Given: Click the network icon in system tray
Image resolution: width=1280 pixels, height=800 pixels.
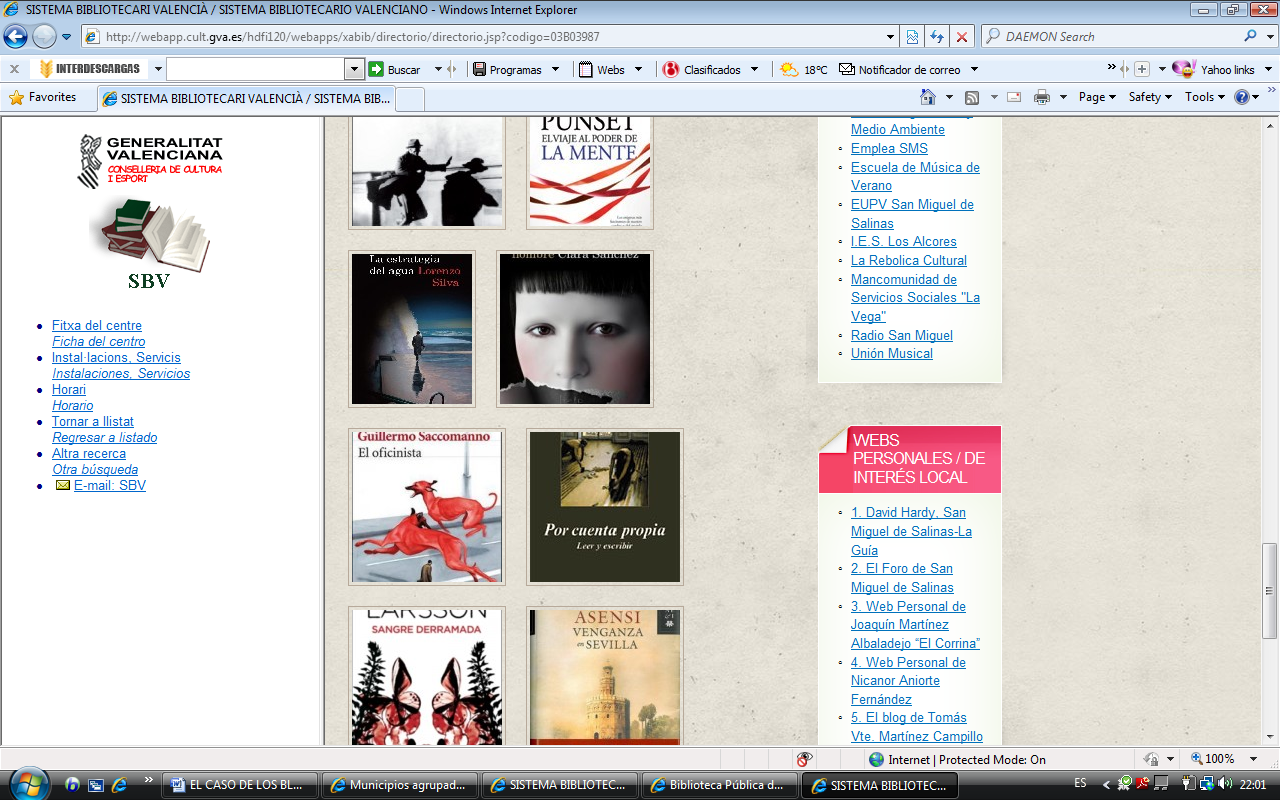Looking at the screenshot, I should pyautogui.click(x=1207, y=784).
